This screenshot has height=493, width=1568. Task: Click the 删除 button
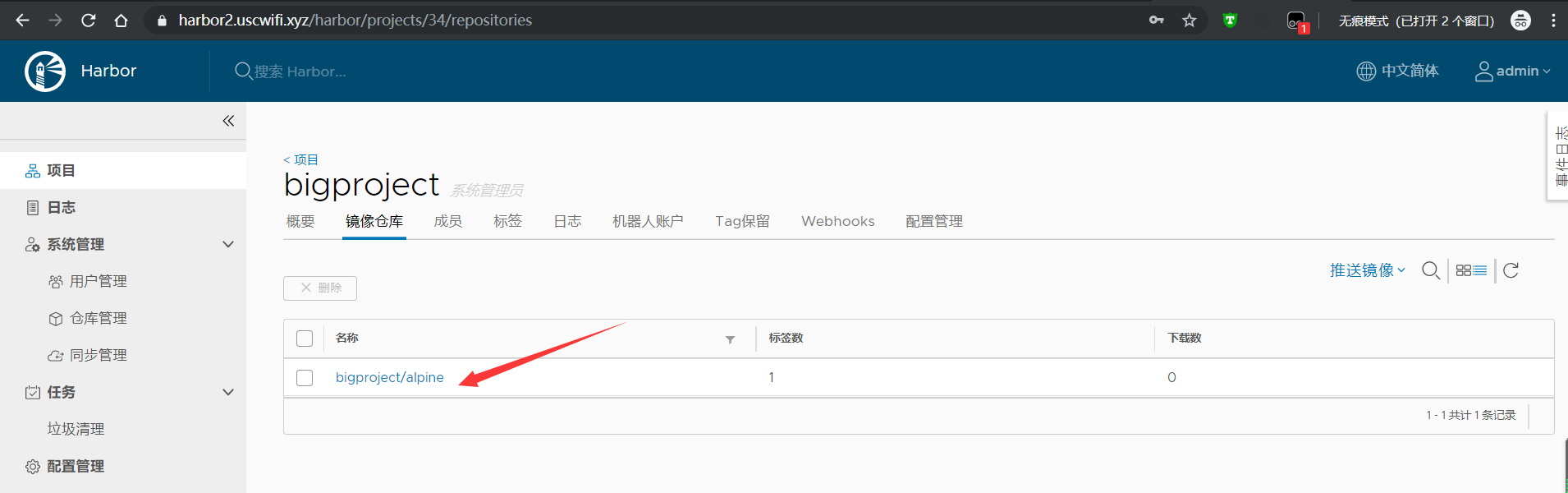pos(320,288)
